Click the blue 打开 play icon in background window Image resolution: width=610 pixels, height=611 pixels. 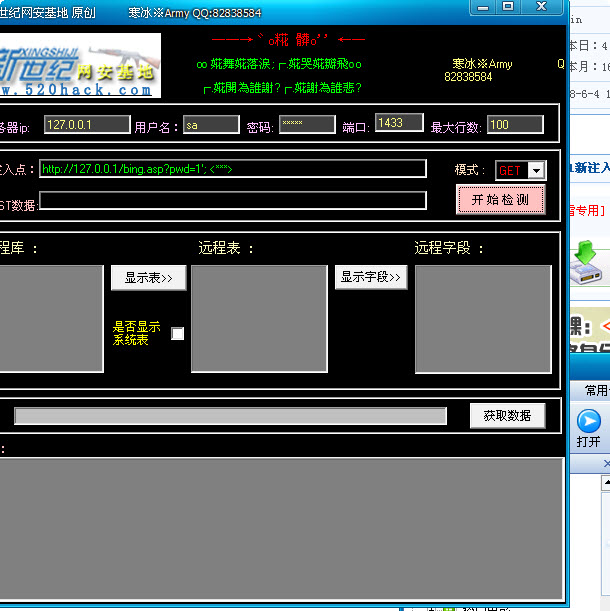coord(589,421)
